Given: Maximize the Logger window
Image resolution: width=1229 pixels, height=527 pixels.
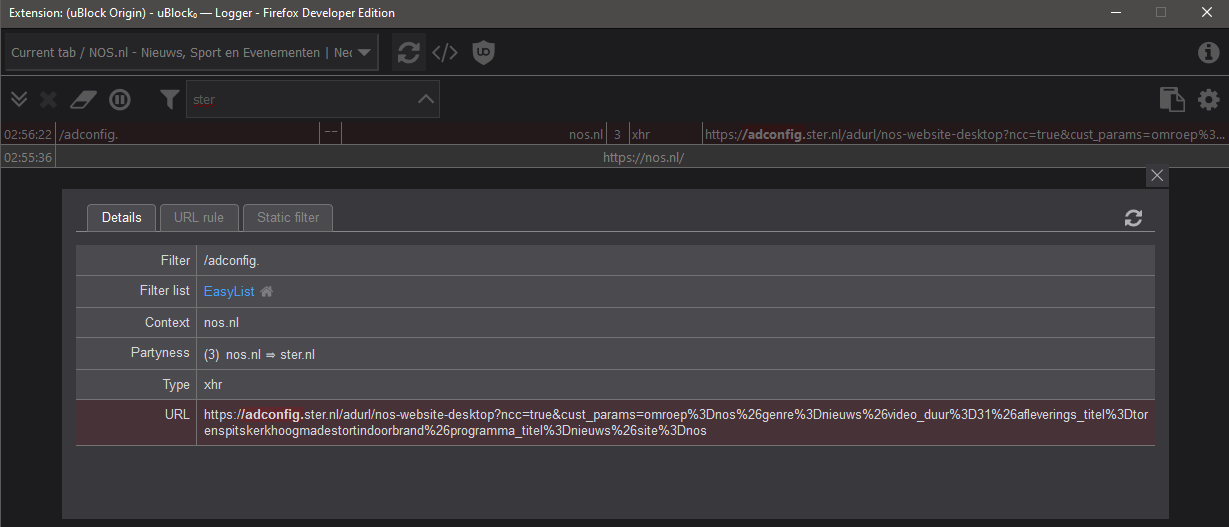Looking at the screenshot, I should (x=1161, y=13).
